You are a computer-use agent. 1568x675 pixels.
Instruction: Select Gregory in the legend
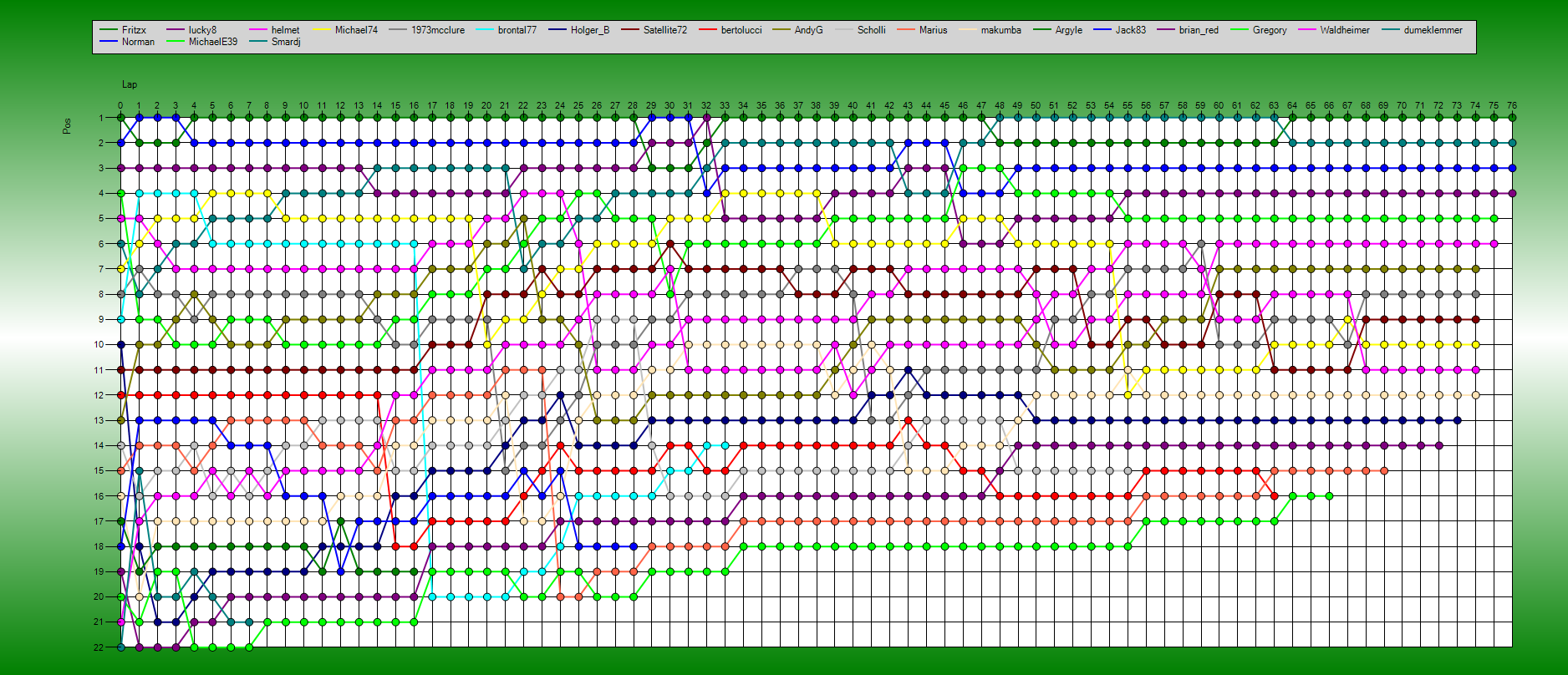pyautogui.click(x=1270, y=30)
